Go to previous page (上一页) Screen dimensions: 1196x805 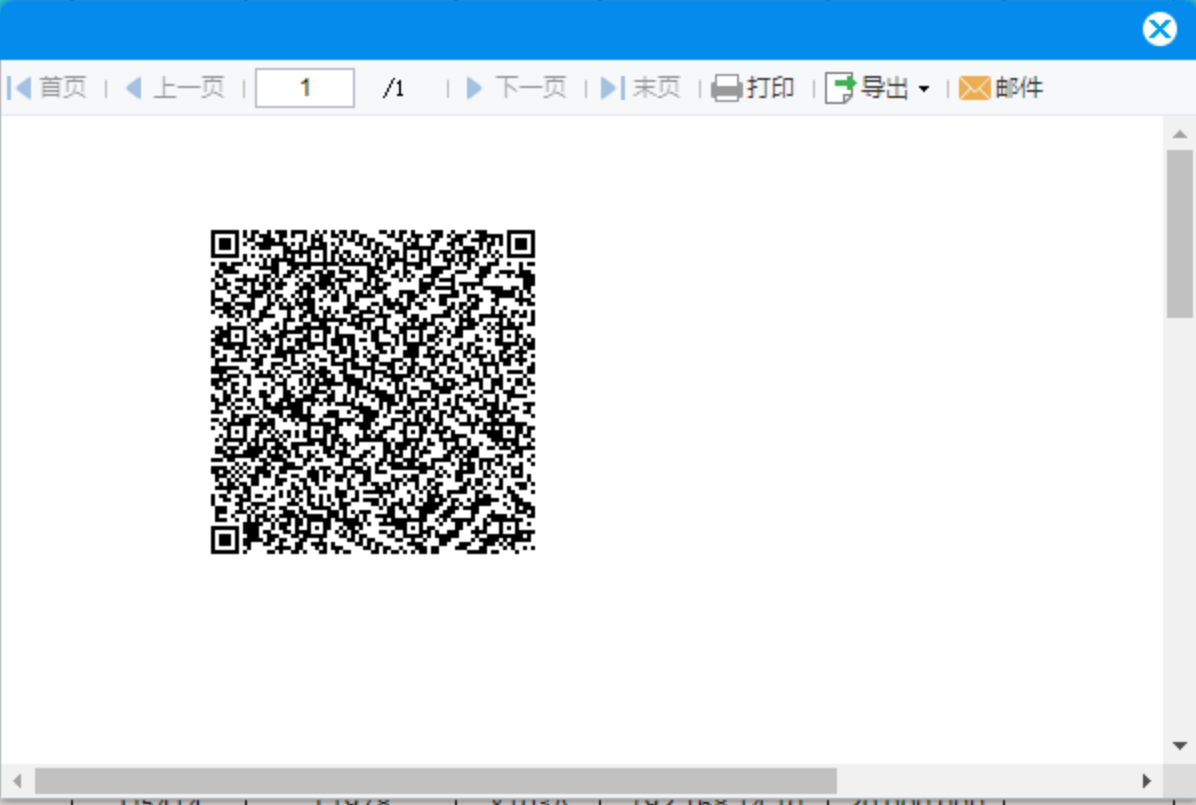[175, 88]
